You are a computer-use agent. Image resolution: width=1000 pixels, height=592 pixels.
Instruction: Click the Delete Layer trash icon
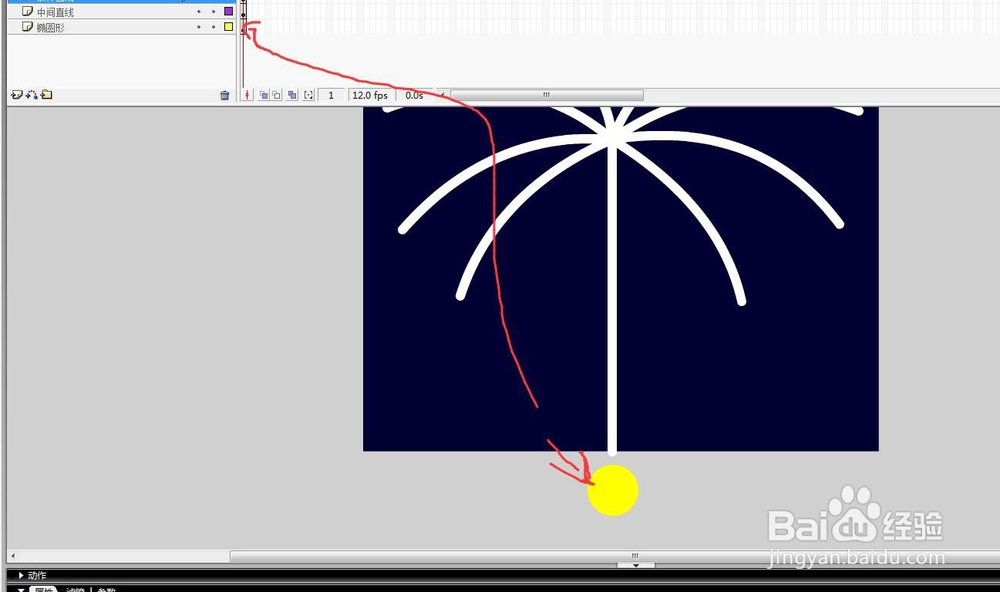pyautogui.click(x=224, y=96)
